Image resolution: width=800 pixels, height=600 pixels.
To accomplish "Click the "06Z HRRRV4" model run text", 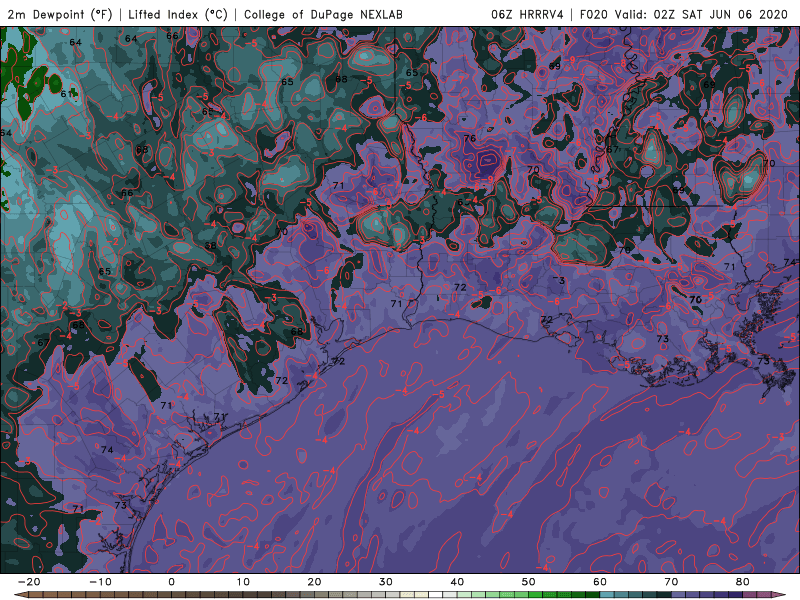I will 527,14.
